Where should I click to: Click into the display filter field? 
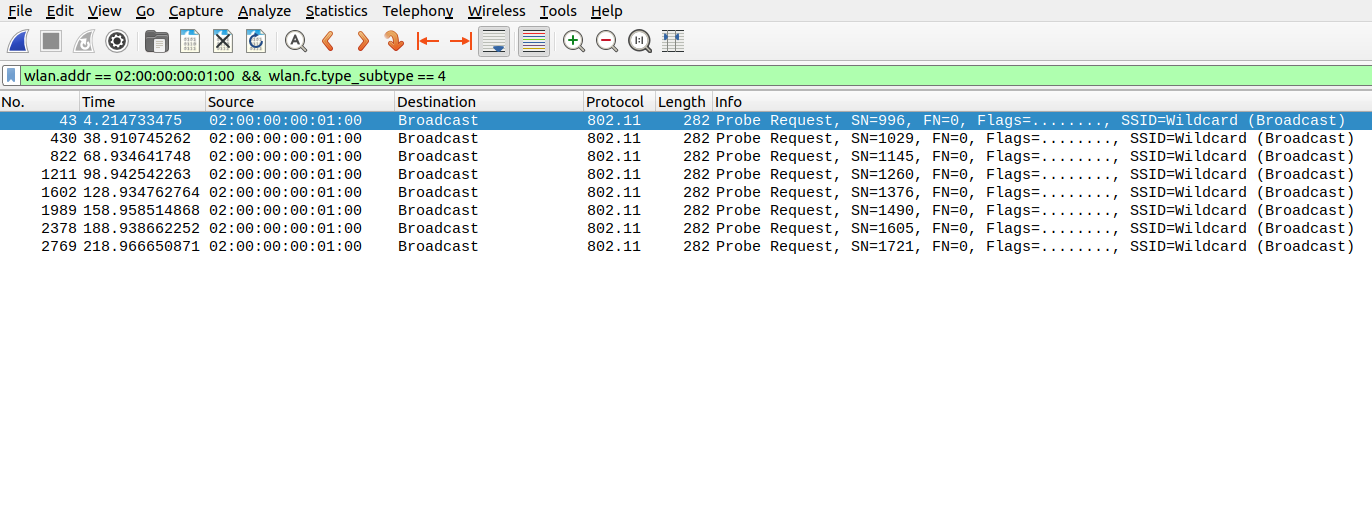[x=700, y=76]
